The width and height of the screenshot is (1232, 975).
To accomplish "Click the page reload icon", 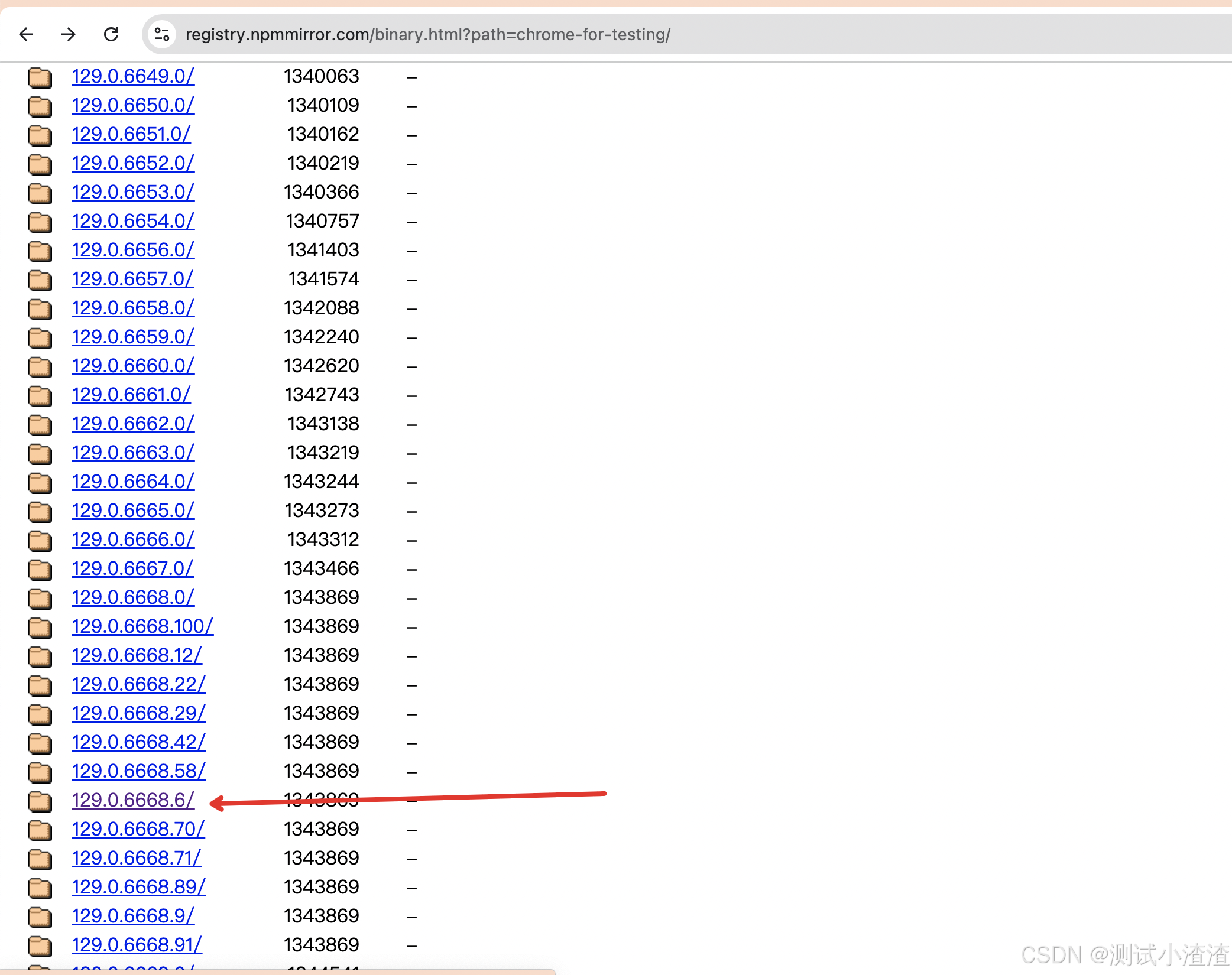I will (111, 34).
